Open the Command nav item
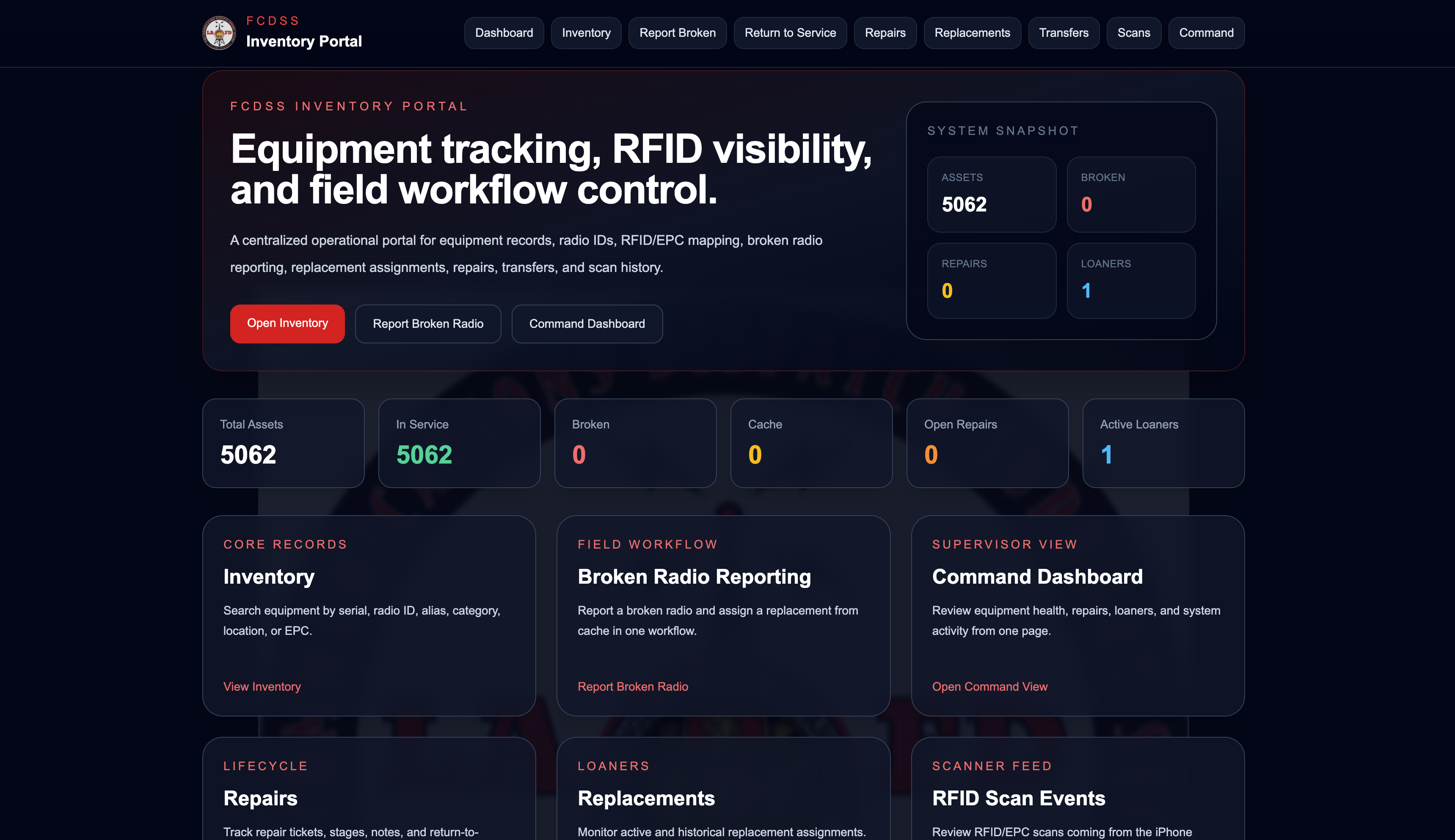The image size is (1455, 840). click(1206, 33)
